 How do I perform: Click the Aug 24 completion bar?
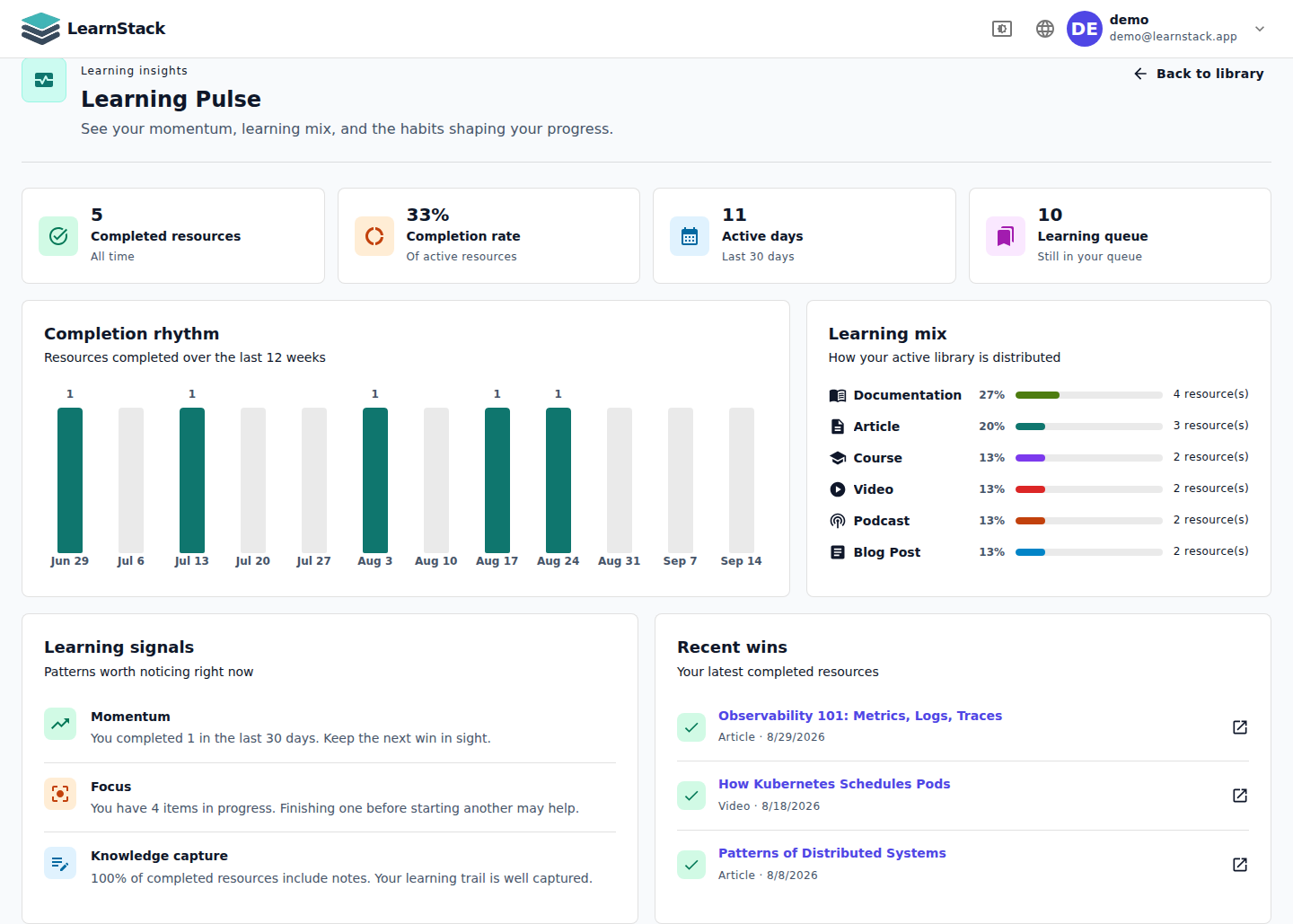click(559, 480)
